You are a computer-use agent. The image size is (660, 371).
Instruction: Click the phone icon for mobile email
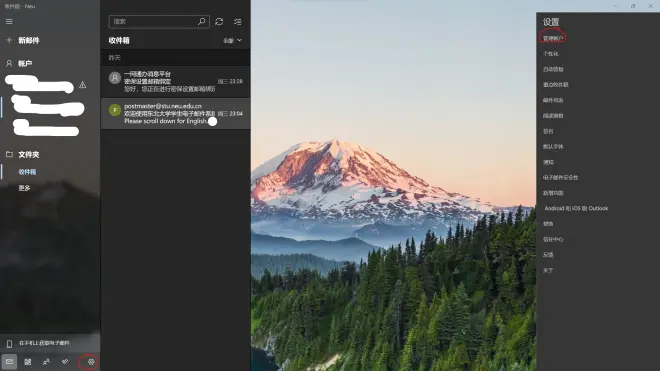pyautogui.click(x=9, y=344)
